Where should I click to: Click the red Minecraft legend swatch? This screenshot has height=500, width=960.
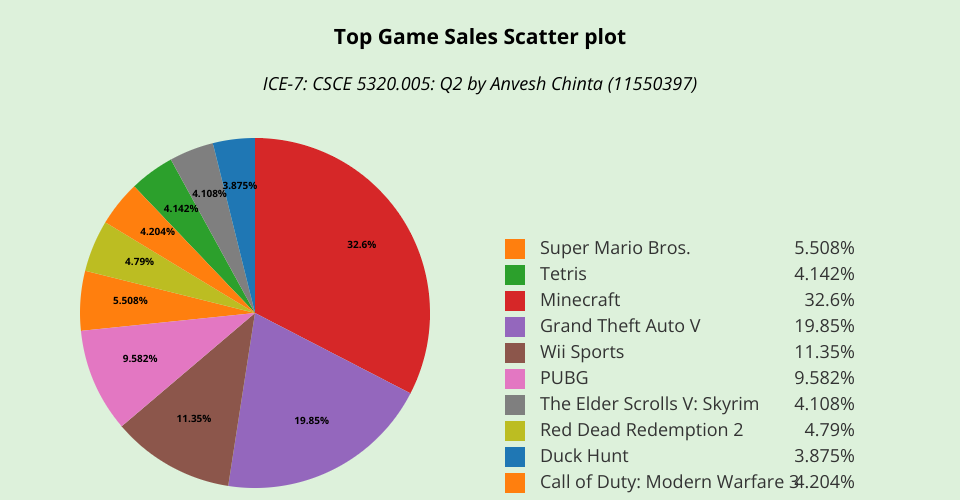tap(515, 300)
